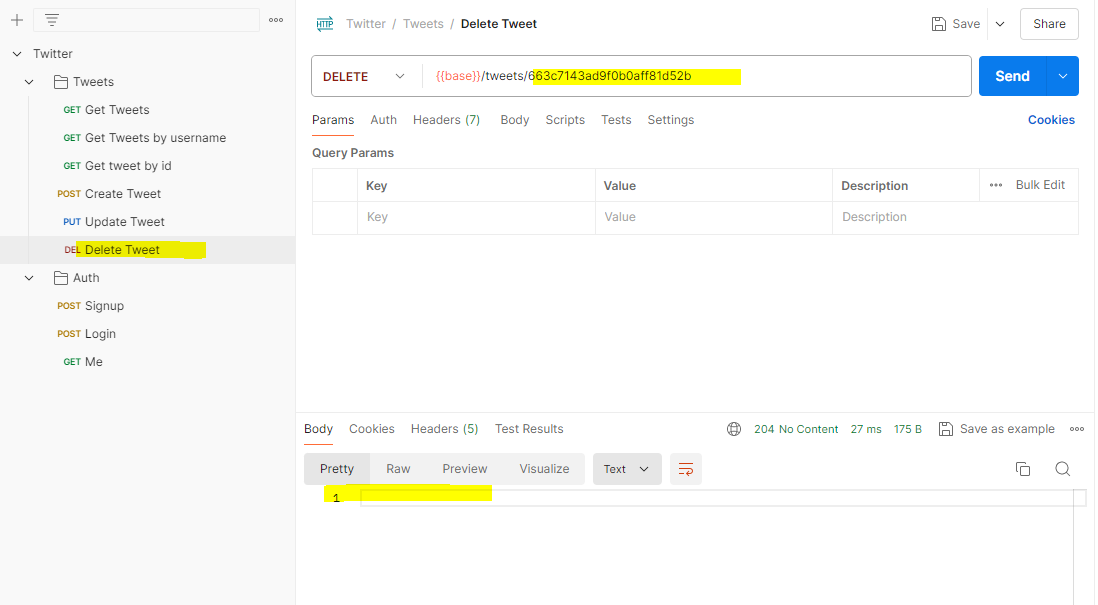Screen dimensions: 1098x605
Task: Open the Scripts tab
Action: (x=565, y=120)
